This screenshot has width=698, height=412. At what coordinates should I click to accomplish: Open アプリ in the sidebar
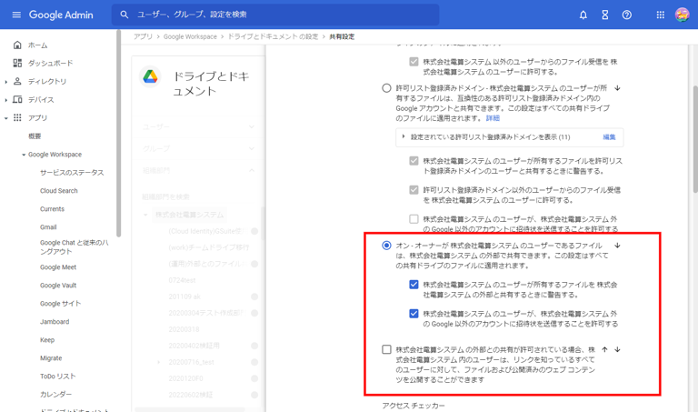(37, 118)
